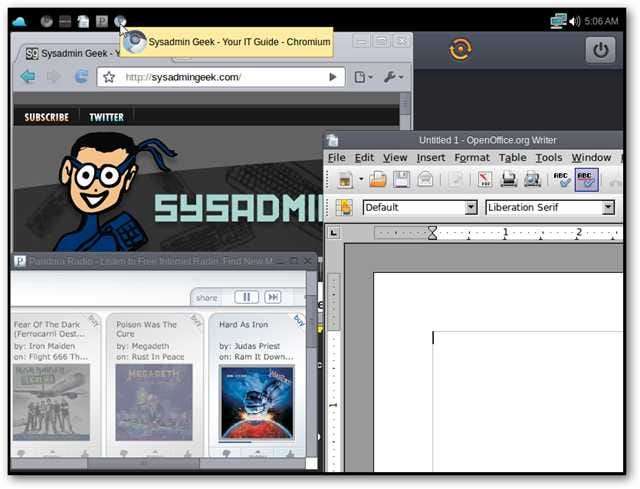Click the Open folder icon in Writer
Image resolution: width=640 pixels, height=489 pixels.
(378, 179)
